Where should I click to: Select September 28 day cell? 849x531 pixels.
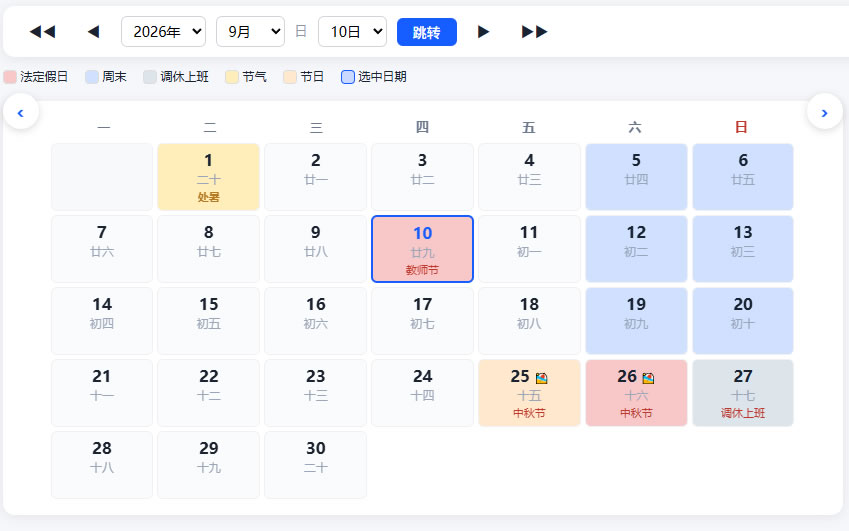click(x=102, y=465)
